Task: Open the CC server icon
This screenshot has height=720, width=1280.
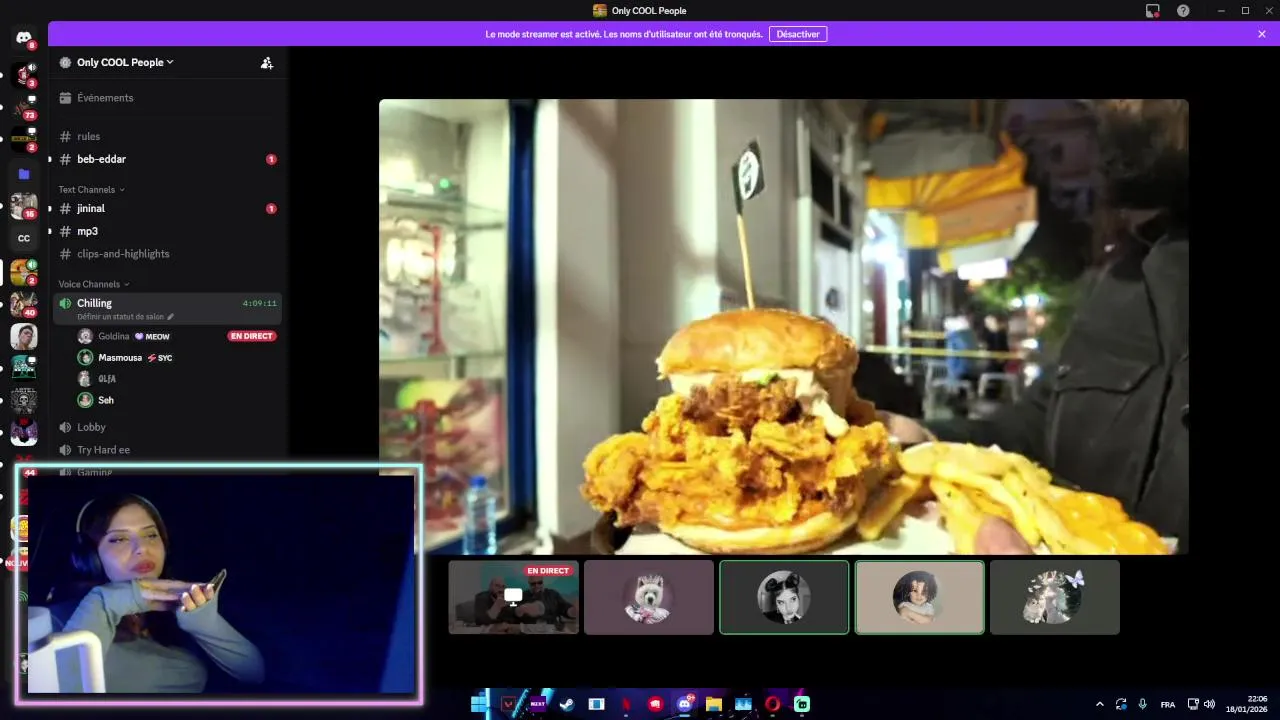Action: 24,238
